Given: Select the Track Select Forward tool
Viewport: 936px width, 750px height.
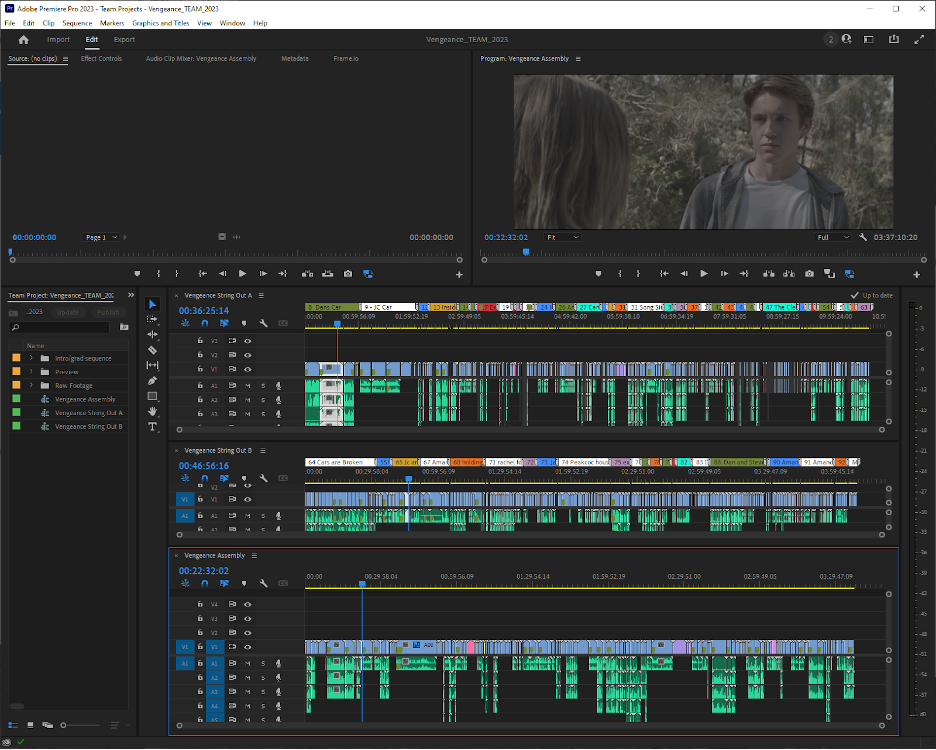Looking at the screenshot, I should 152,319.
